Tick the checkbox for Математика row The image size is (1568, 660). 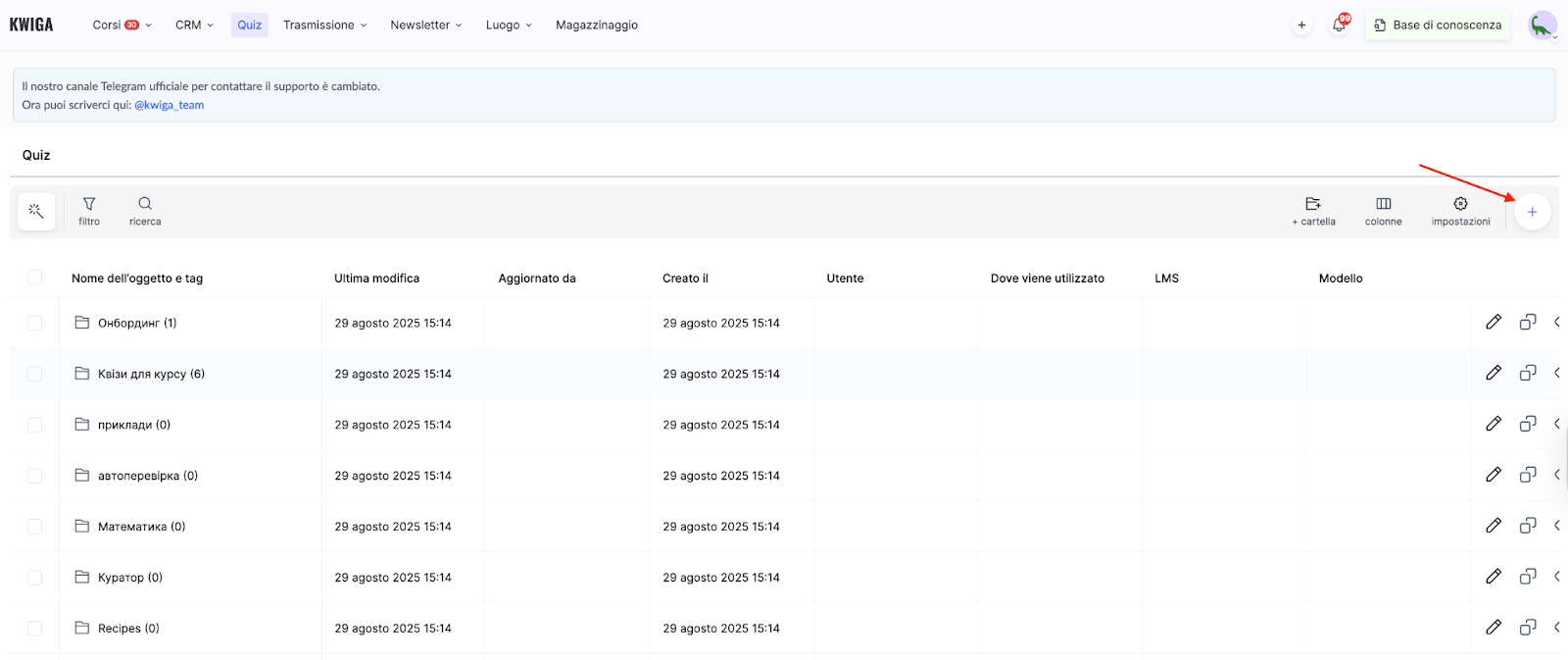pos(35,527)
